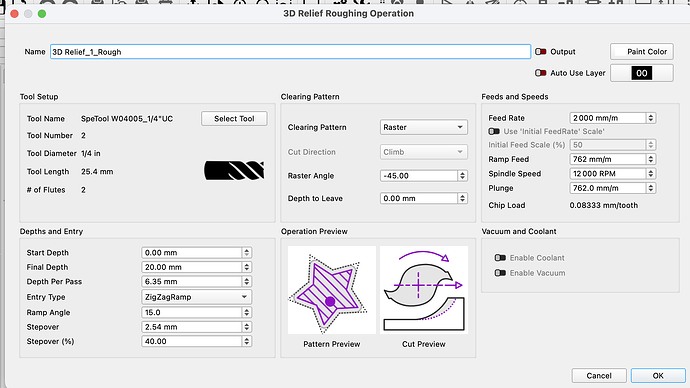Click the Spindle Speed stepper arrows
The width and height of the screenshot is (690, 388).
[x=651, y=174]
